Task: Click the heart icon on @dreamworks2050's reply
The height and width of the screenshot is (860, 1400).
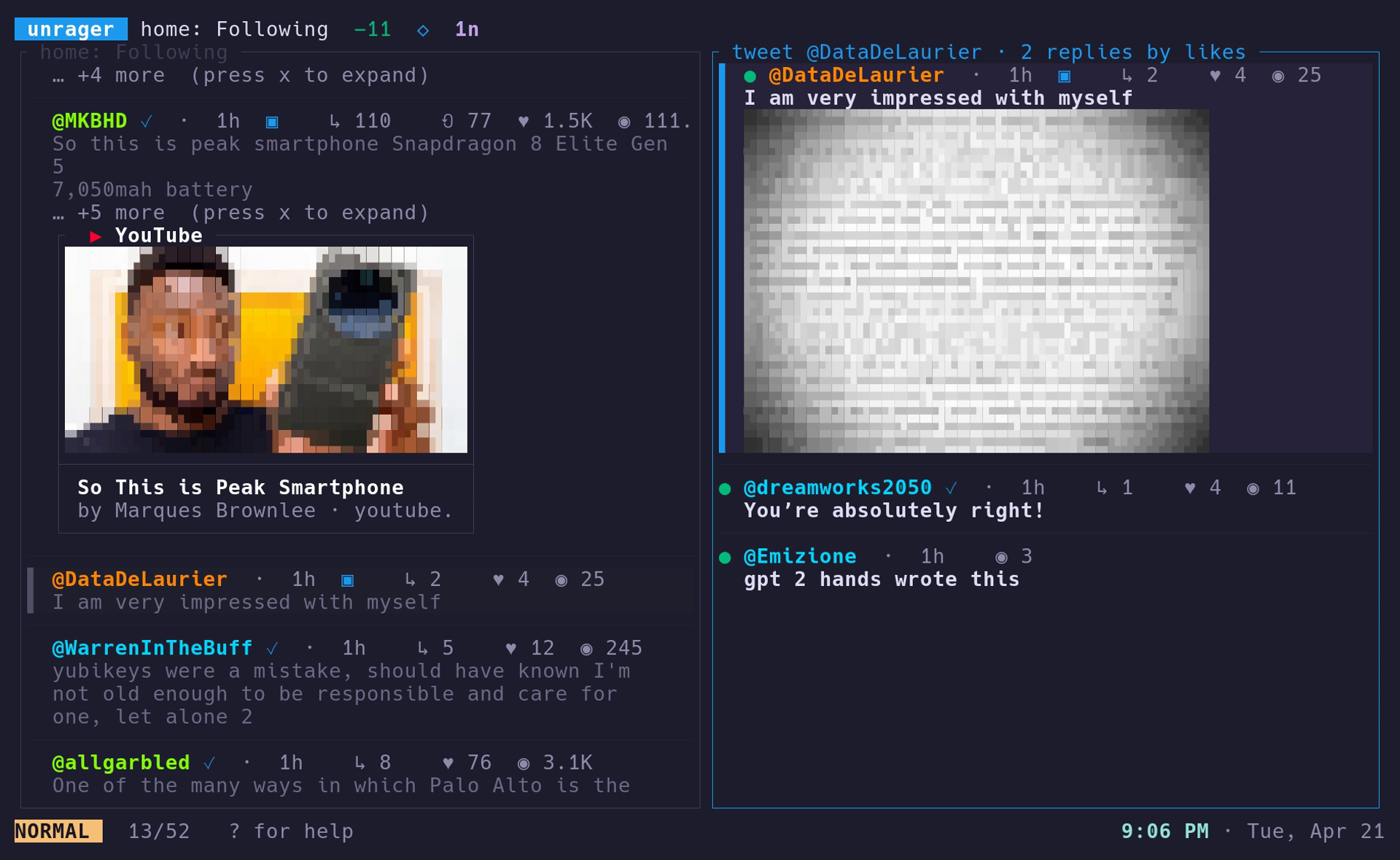Action: pos(1190,488)
